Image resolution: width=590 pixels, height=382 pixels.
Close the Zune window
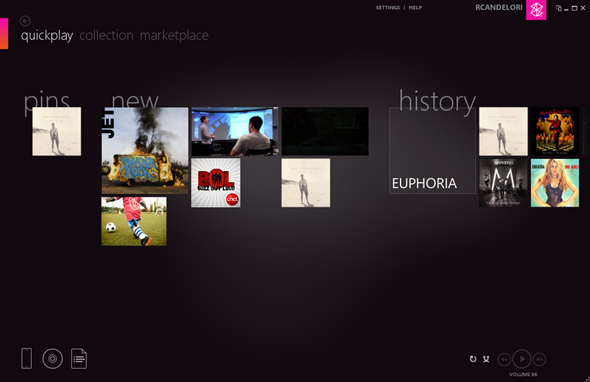tap(583, 8)
